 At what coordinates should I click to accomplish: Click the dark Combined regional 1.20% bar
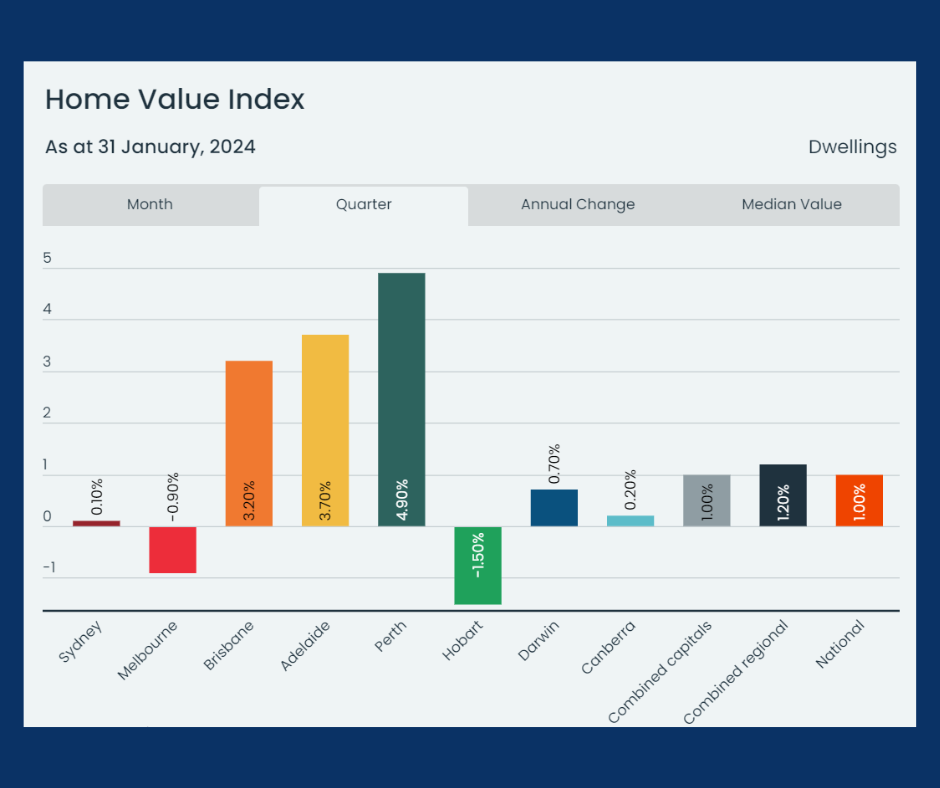click(783, 495)
